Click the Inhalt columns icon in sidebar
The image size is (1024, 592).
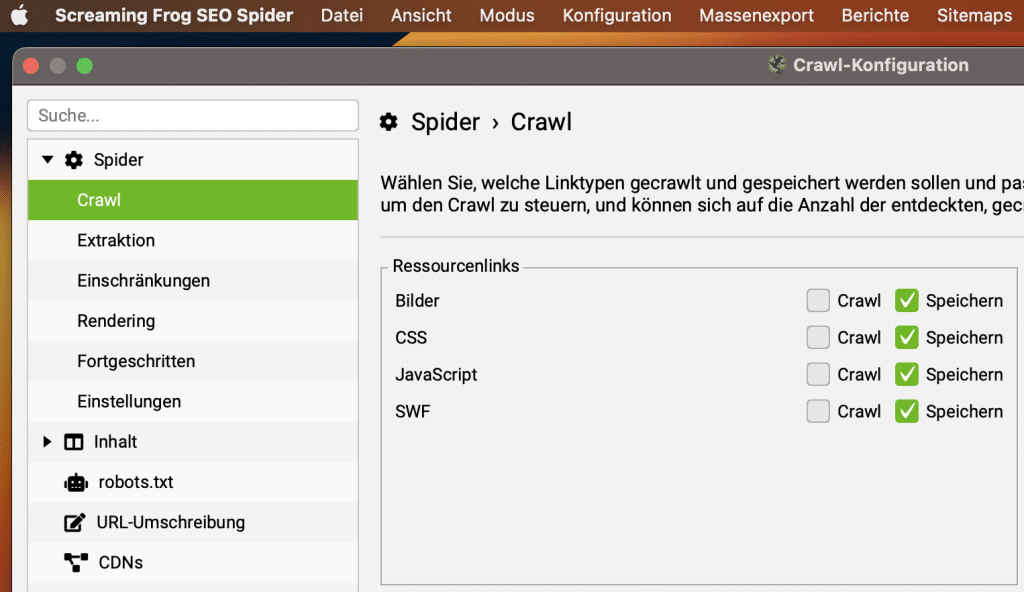(x=73, y=441)
